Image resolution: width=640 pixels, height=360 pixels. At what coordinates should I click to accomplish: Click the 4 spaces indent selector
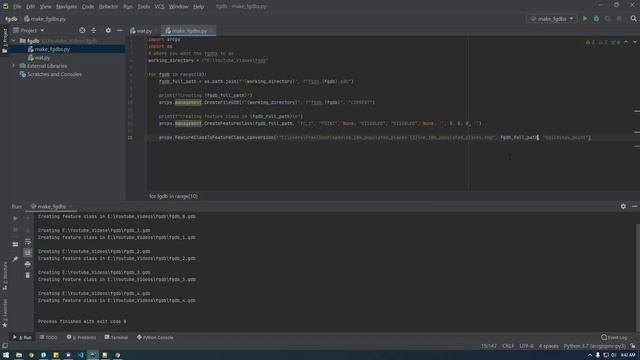point(549,346)
